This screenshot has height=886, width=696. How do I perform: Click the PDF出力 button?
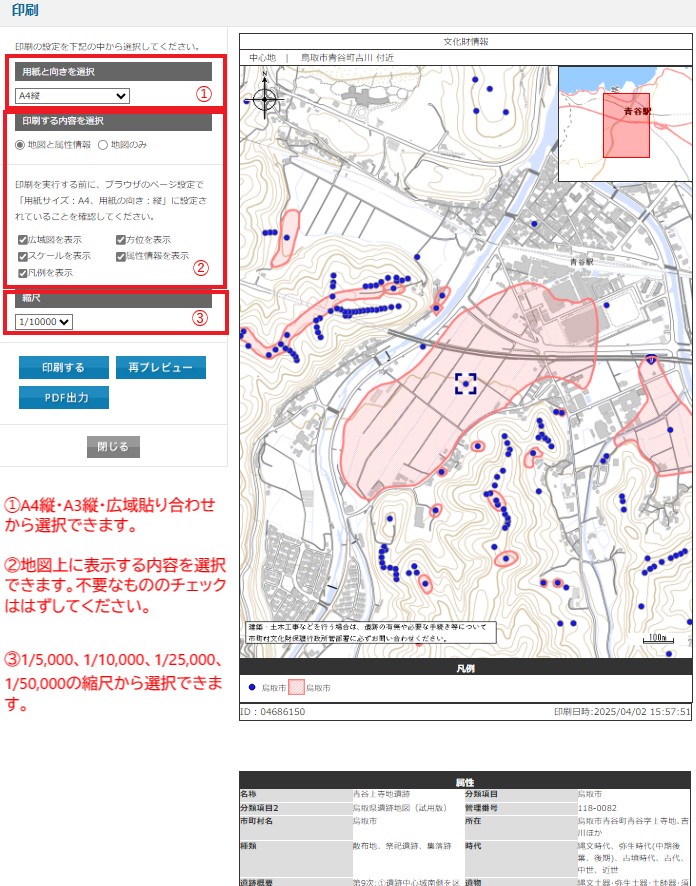tap(64, 398)
